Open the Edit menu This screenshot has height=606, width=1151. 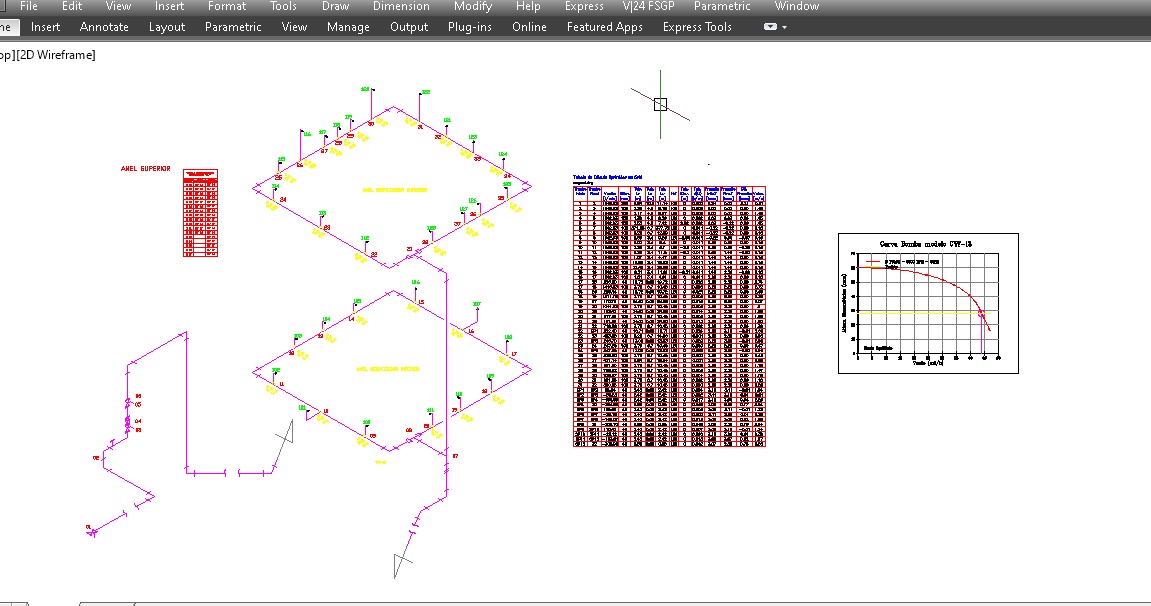72,6
